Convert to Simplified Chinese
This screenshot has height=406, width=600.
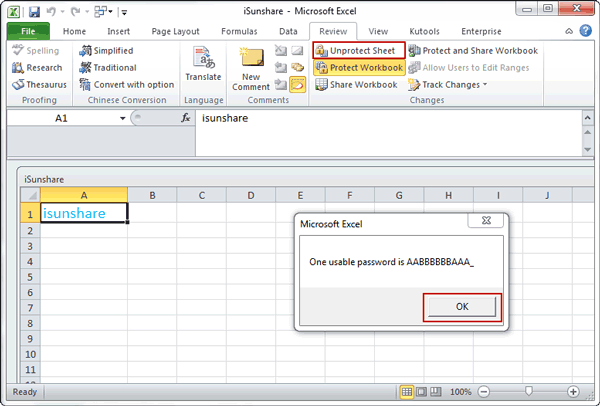point(106,51)
